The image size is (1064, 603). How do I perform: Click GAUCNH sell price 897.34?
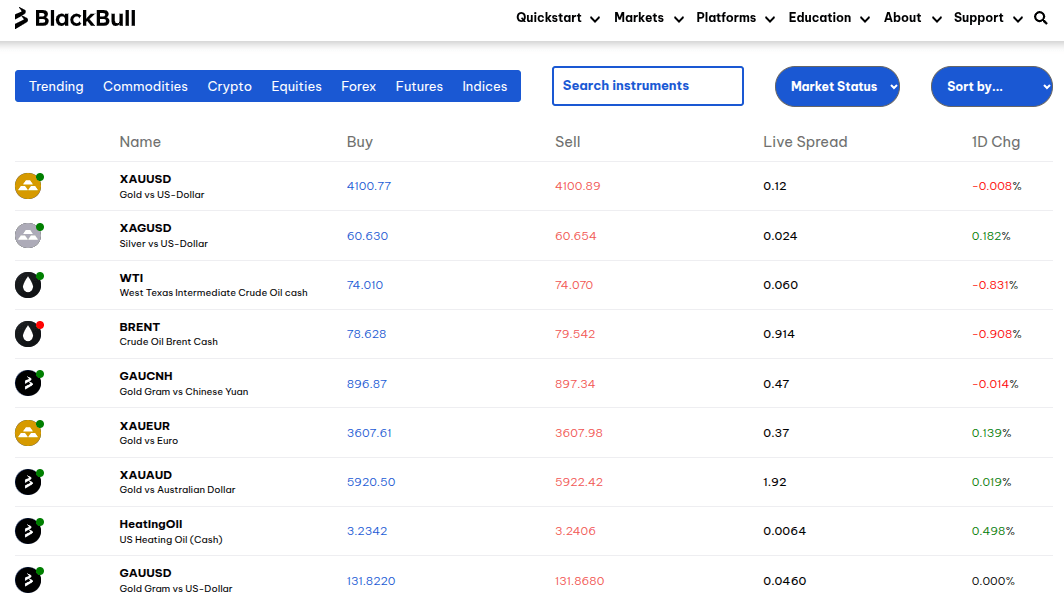point(575,384)
